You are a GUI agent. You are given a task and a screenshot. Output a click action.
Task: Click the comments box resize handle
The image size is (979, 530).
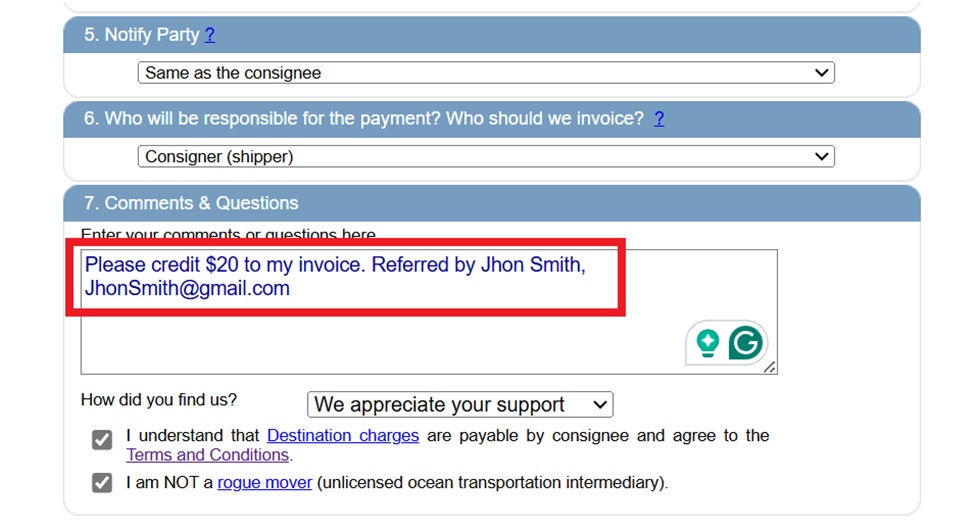pos(770,368)
